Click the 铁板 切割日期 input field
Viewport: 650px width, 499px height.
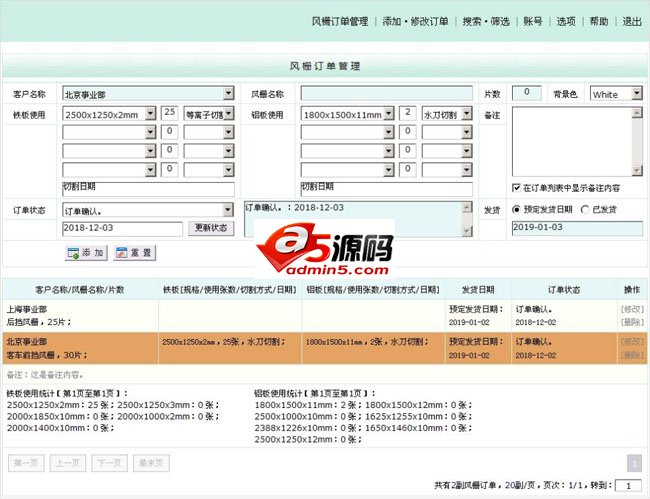(148, 189)
